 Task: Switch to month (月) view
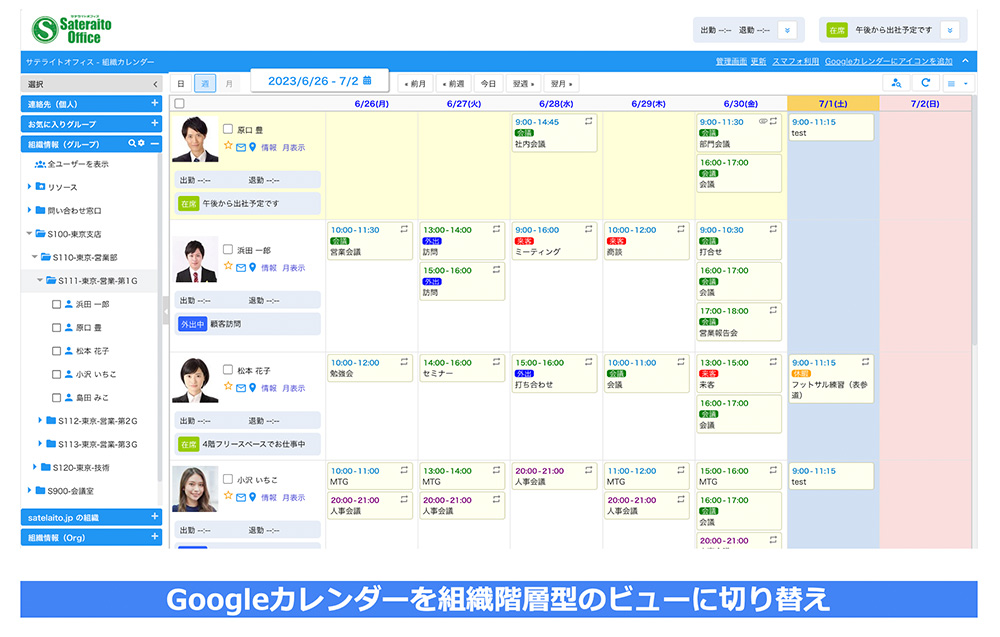pos(228,84)
